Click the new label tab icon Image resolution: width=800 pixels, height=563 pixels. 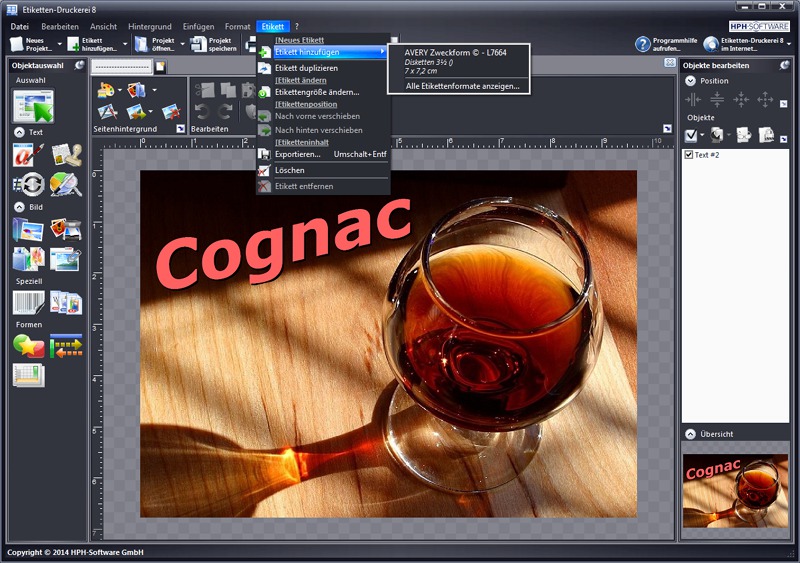point(160,66)
